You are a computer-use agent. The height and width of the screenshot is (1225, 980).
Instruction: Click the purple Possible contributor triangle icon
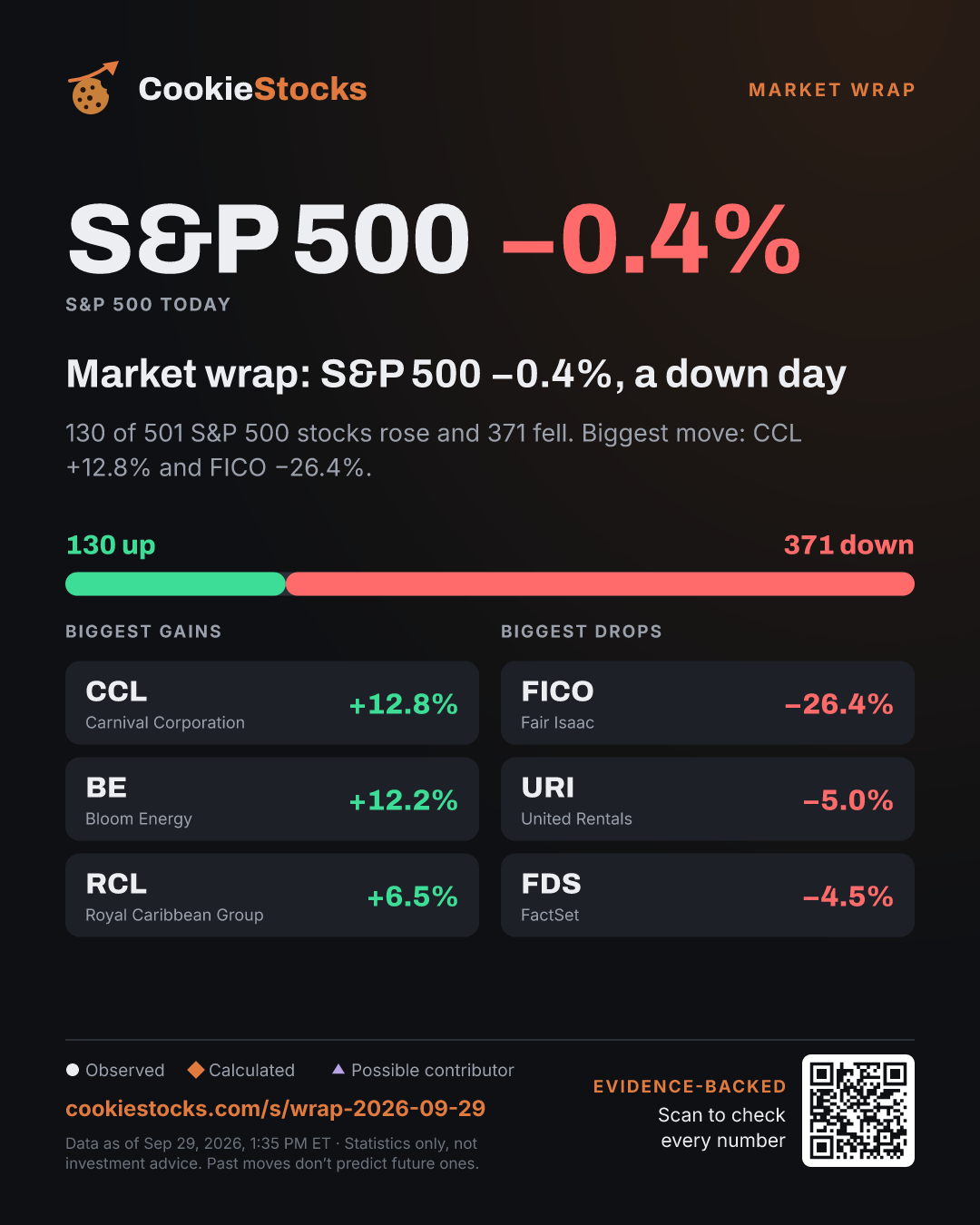pyautogui.click(x=338, y=1069)
